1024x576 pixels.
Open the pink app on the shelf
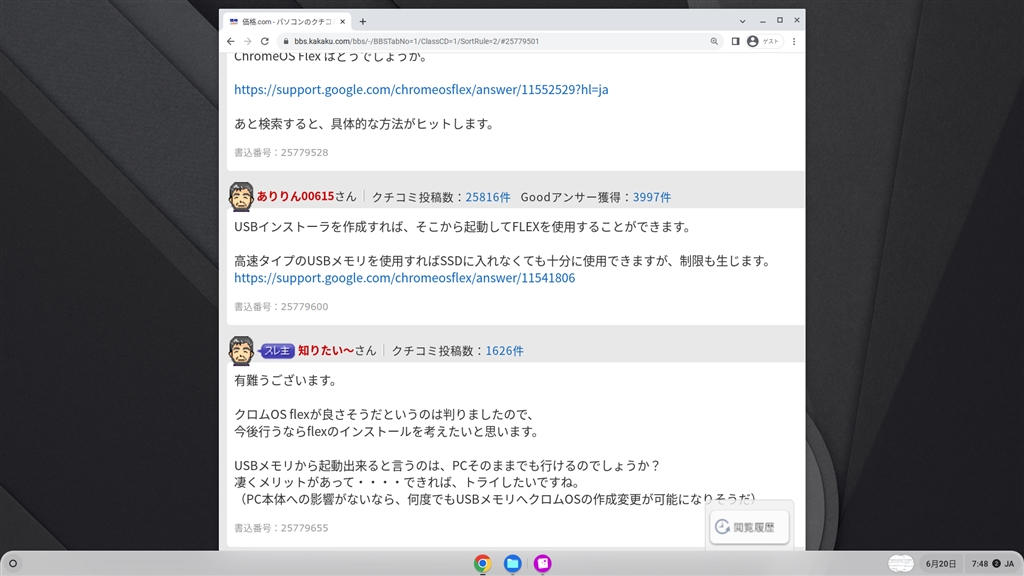point(543,563)
